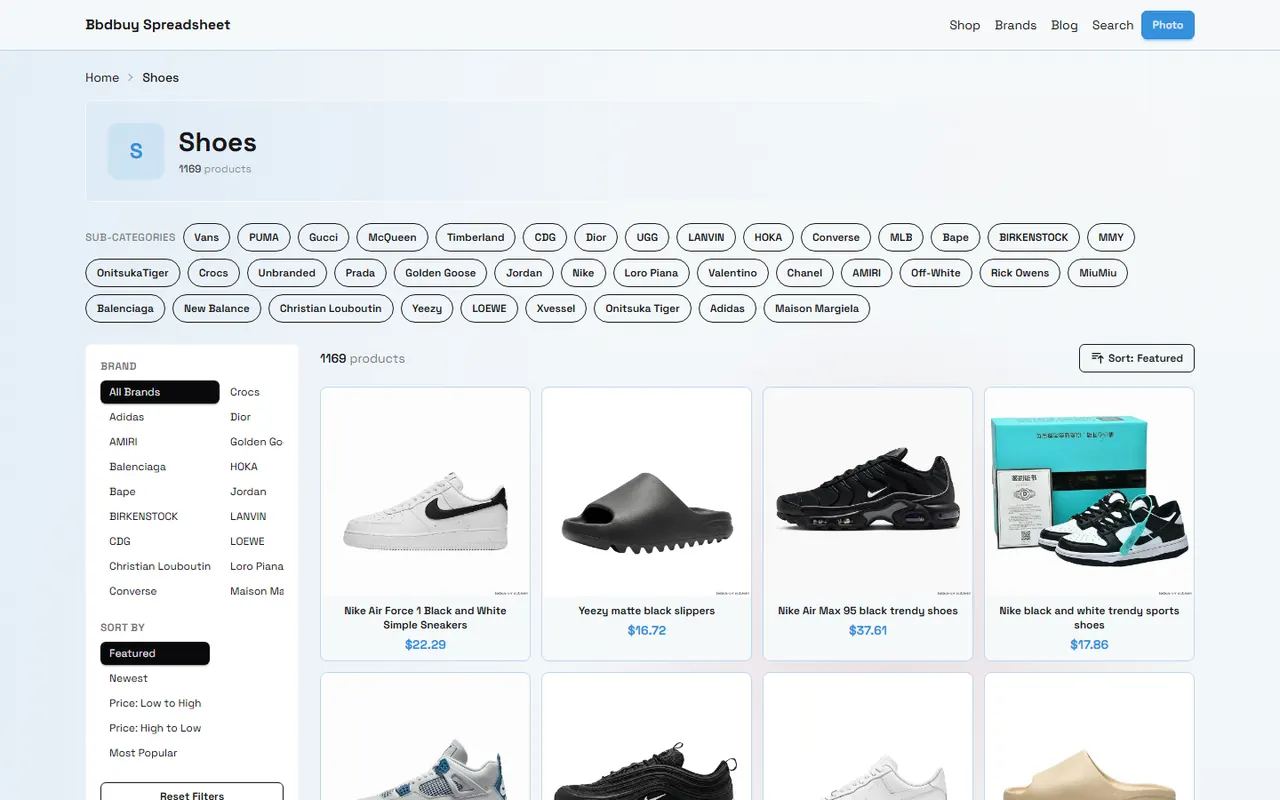1280x800 pixels.
Task: Select the McQueen sub-category chip
Action: point(393,238)
